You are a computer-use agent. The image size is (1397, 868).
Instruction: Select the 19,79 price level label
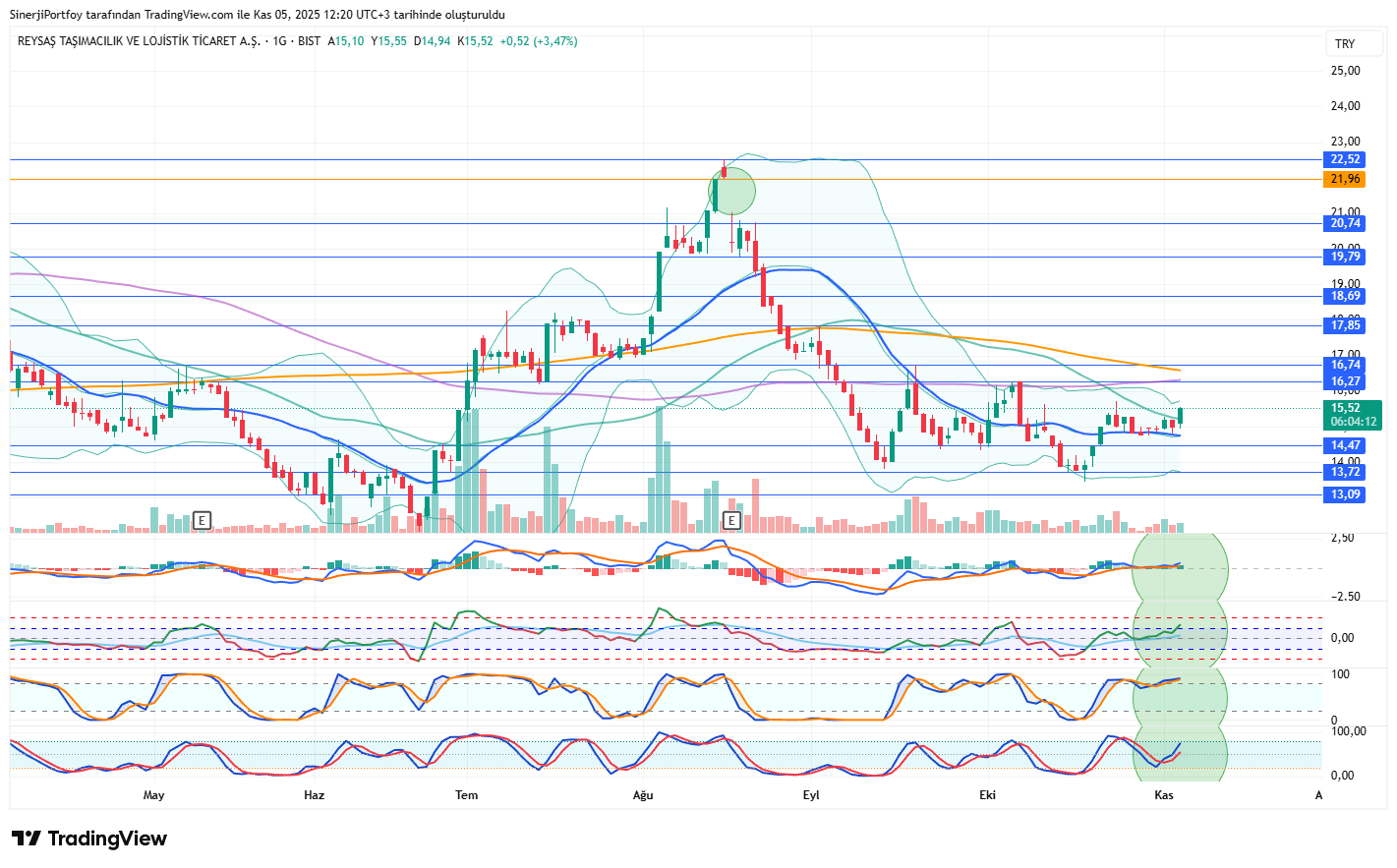1345,257
